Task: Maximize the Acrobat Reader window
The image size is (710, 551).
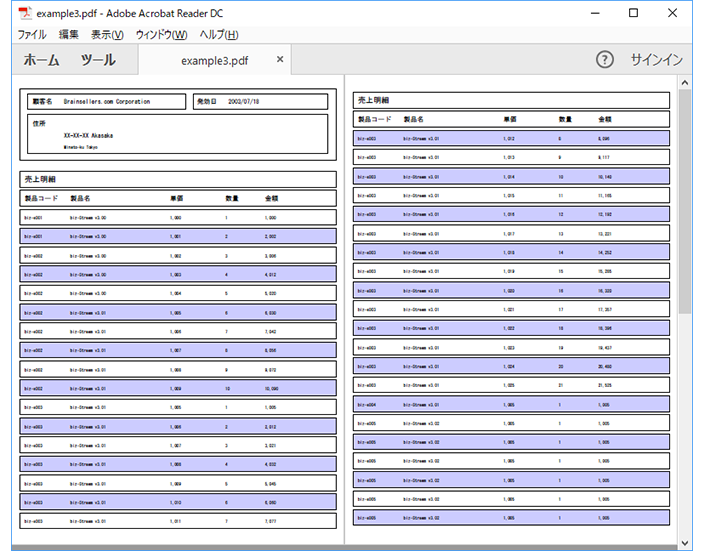Action: click(633, 13)
